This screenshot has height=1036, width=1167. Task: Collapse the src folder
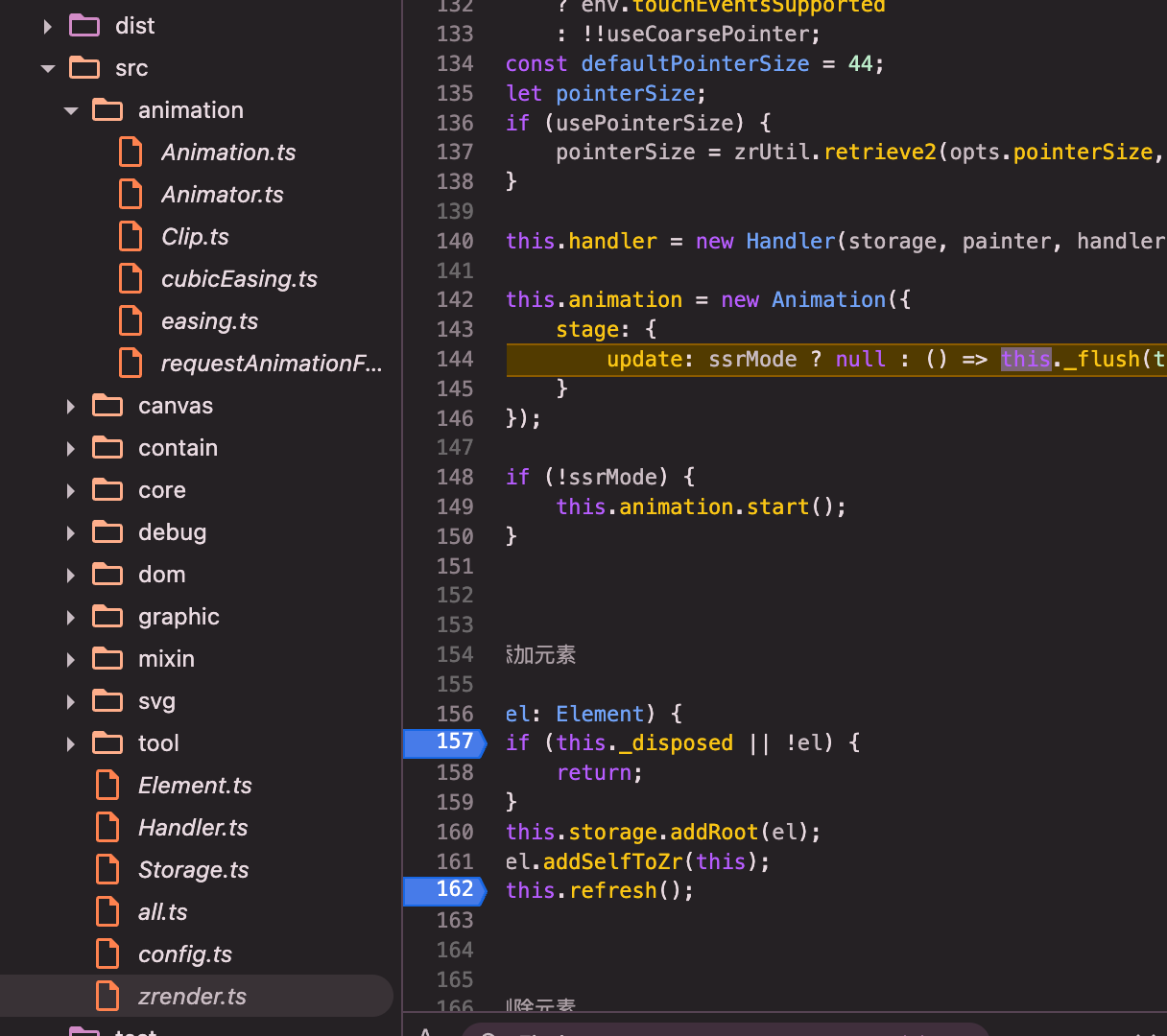[48, 68]
